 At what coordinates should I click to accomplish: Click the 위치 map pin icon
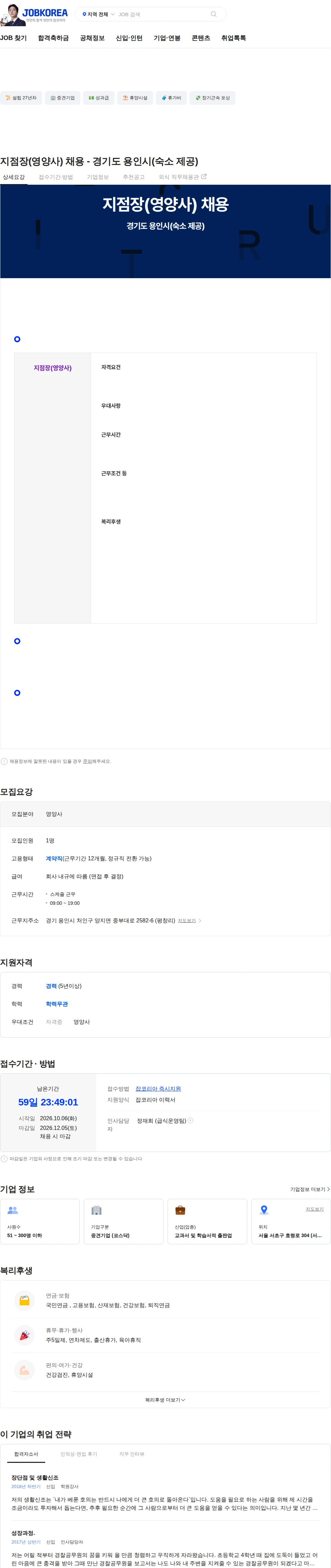(x=264, y=1210)
